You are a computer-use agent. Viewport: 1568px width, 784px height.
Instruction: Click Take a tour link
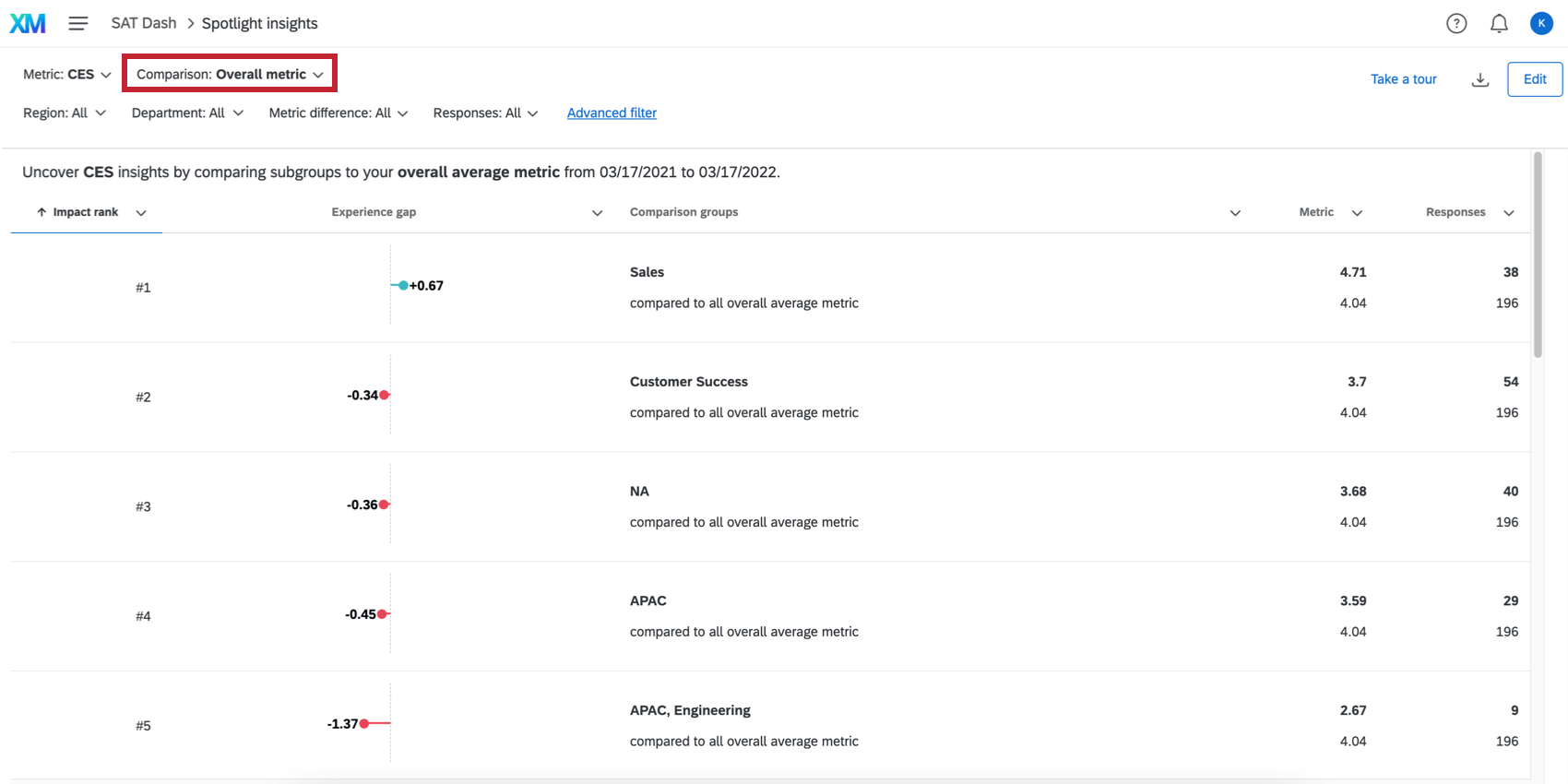pos(1403,79)
